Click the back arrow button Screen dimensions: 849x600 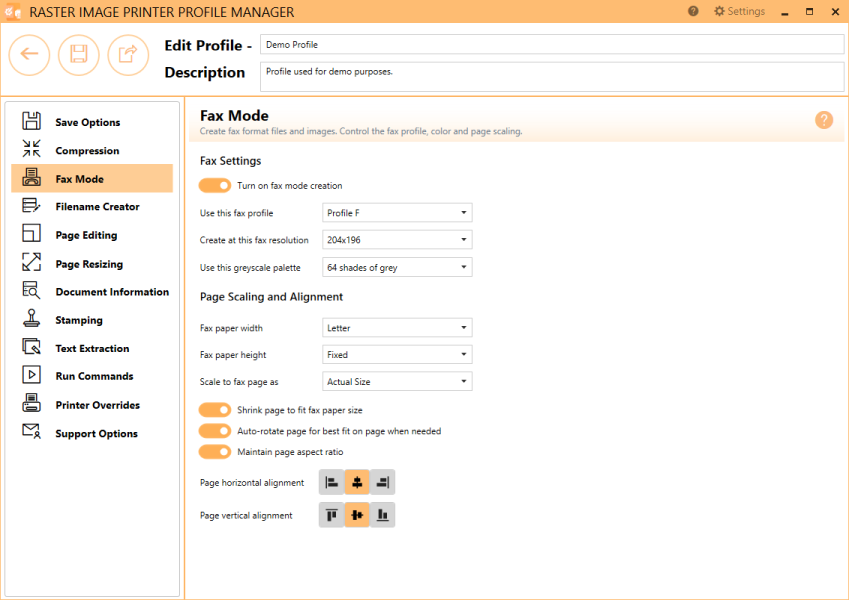coord(29,55)
